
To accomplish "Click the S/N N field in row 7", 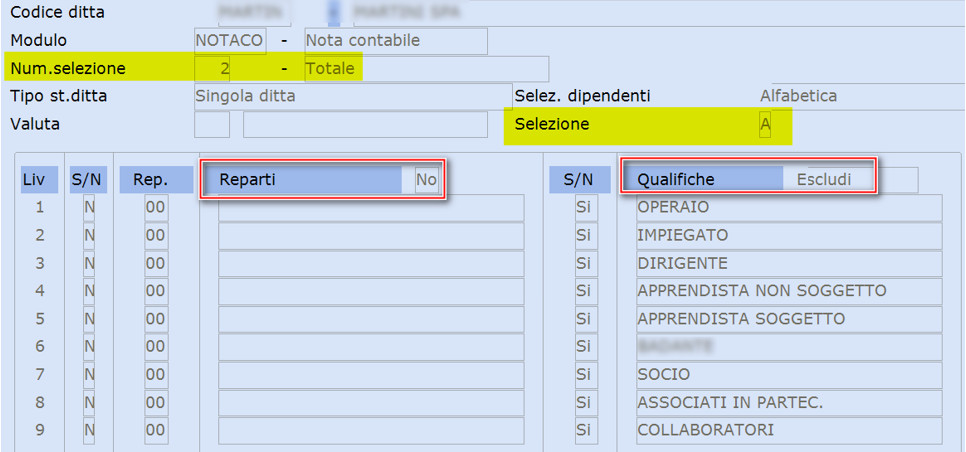I will (89, 374).
